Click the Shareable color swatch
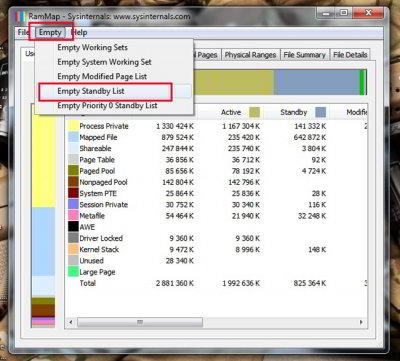400x361 pixels. tap(73, 148)
